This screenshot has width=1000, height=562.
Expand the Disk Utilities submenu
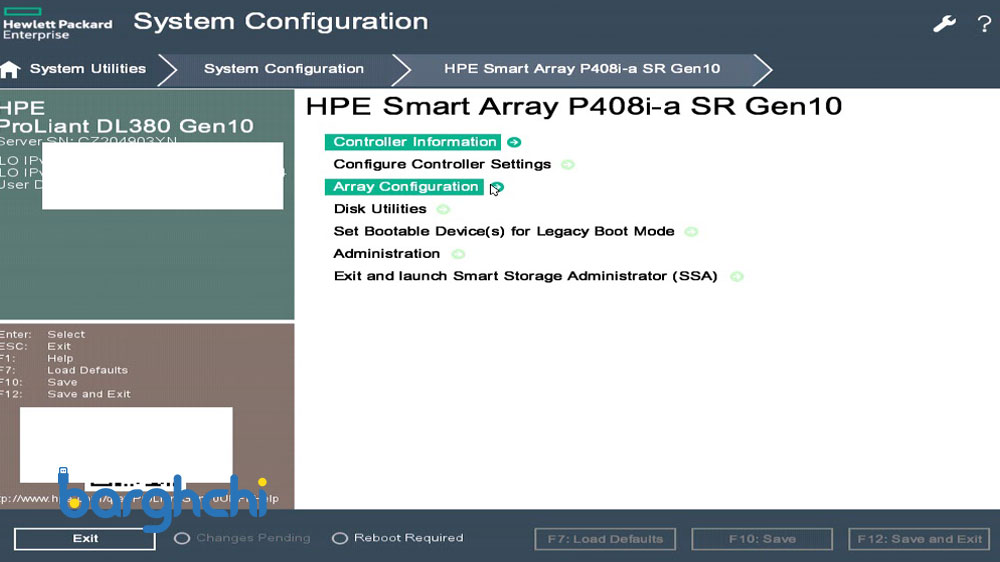(380, 209)
